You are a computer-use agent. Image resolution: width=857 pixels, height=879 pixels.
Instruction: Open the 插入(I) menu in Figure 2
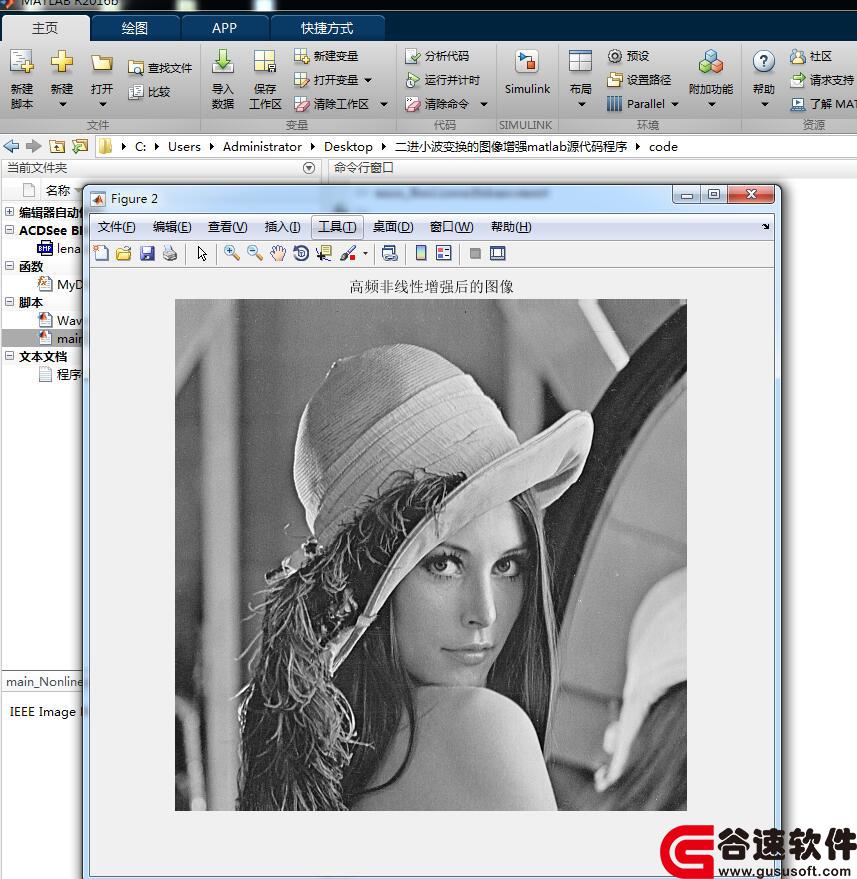click(x=282, y=227)
